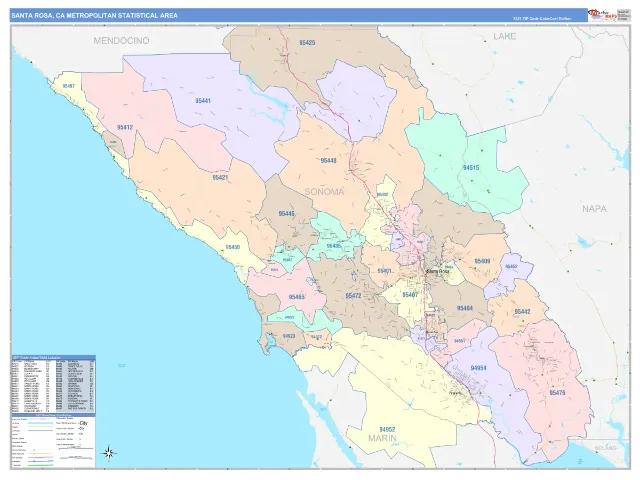Select ZIP code label 95472
This screenshot has height=480, width=640.
tap(353, 296)
